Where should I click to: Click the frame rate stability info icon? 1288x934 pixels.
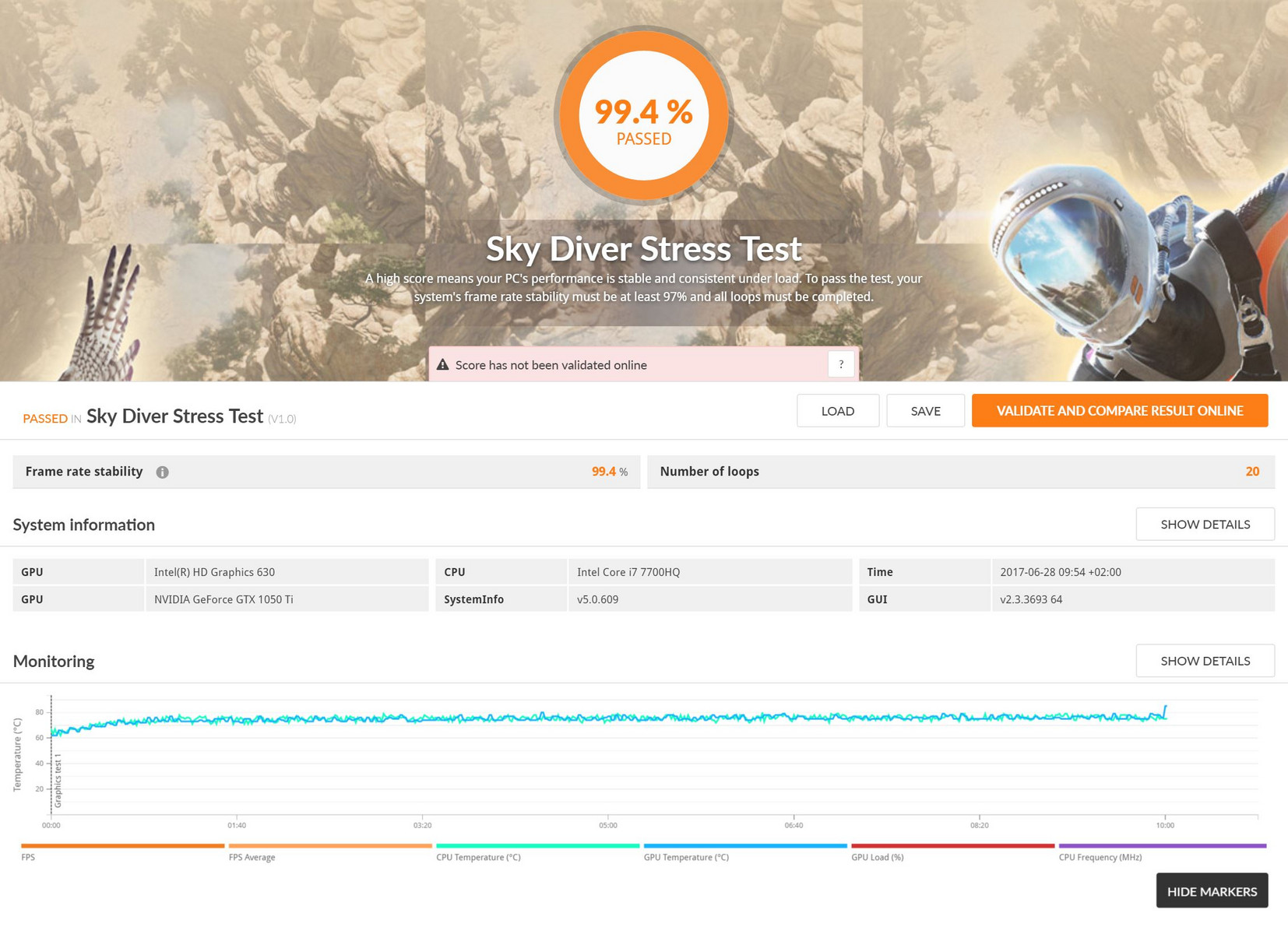tap(162, 472)
